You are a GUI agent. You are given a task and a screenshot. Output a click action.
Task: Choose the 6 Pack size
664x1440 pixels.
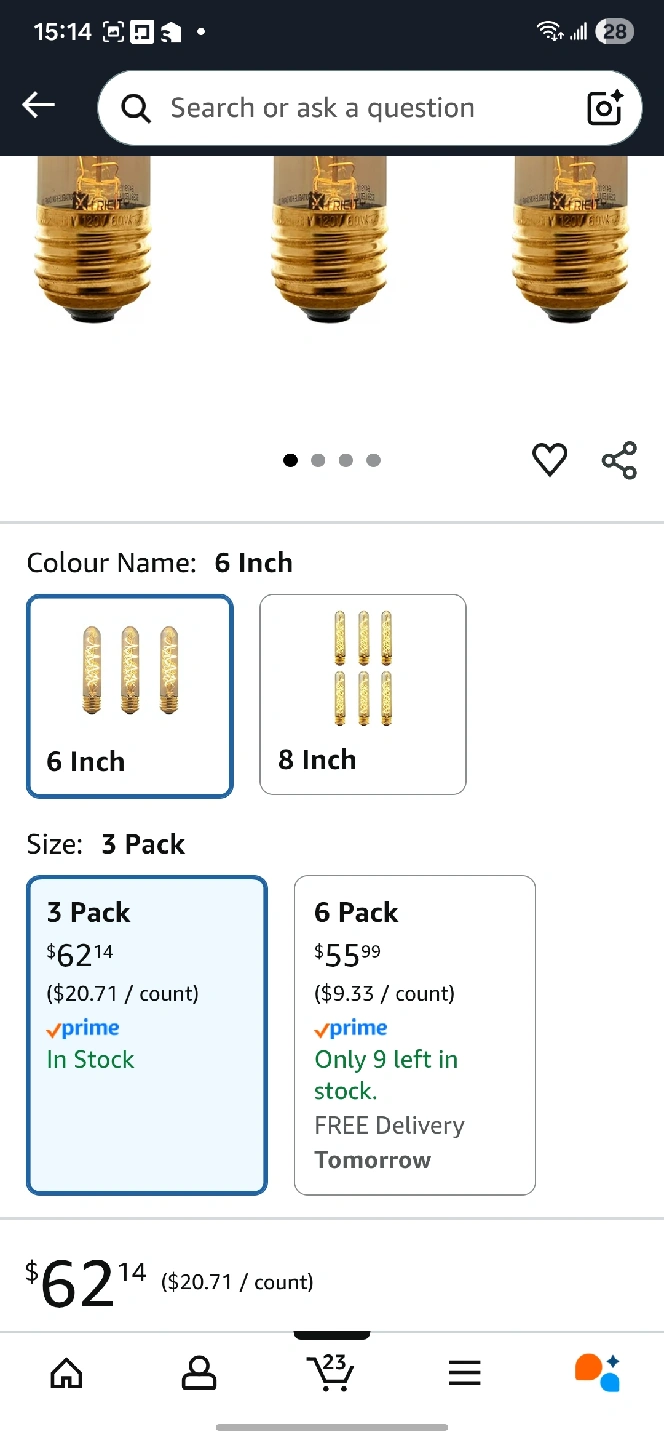pyautogui.click(x=414, y=1034)
